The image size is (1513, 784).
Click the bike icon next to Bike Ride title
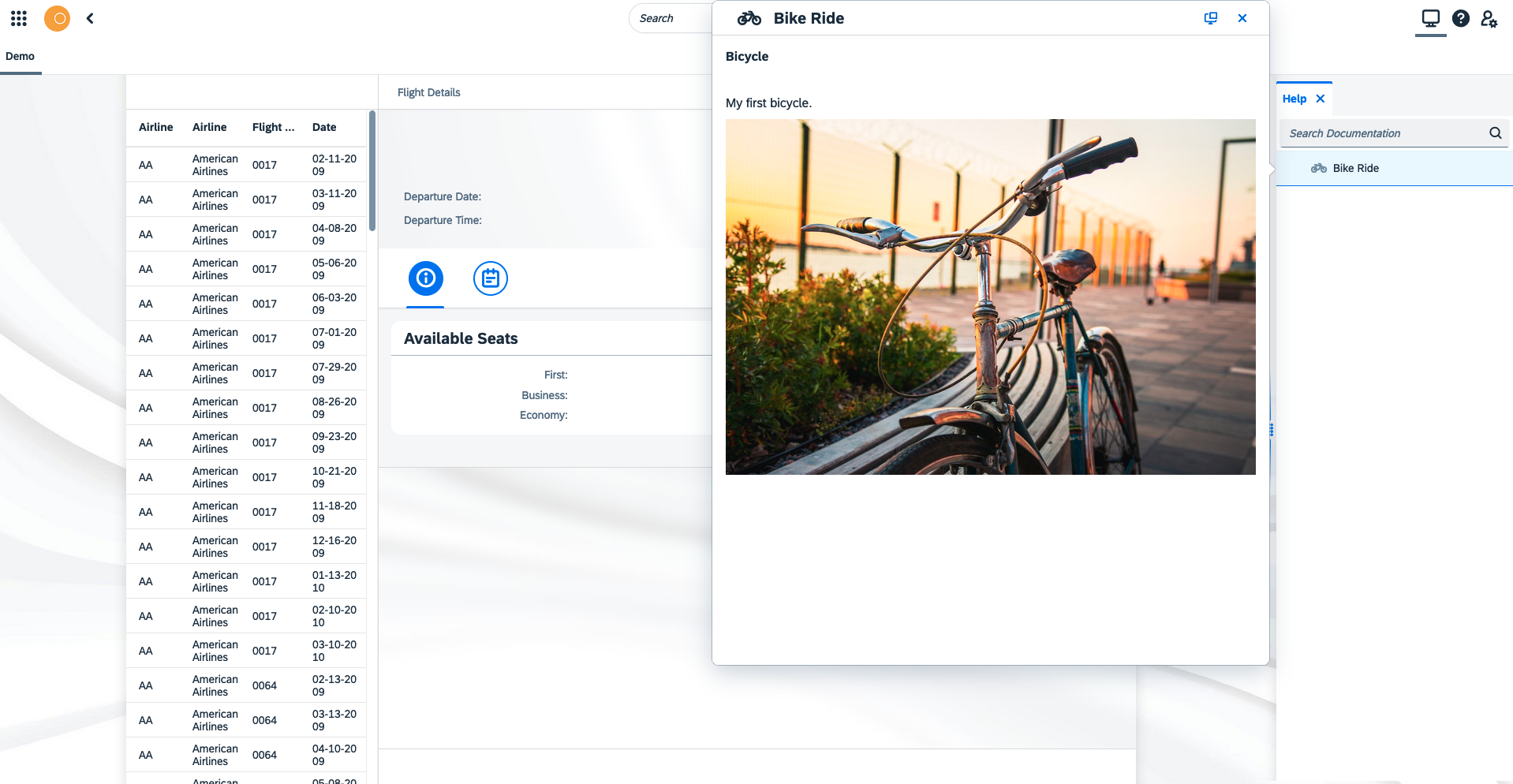tap(749, 17)
